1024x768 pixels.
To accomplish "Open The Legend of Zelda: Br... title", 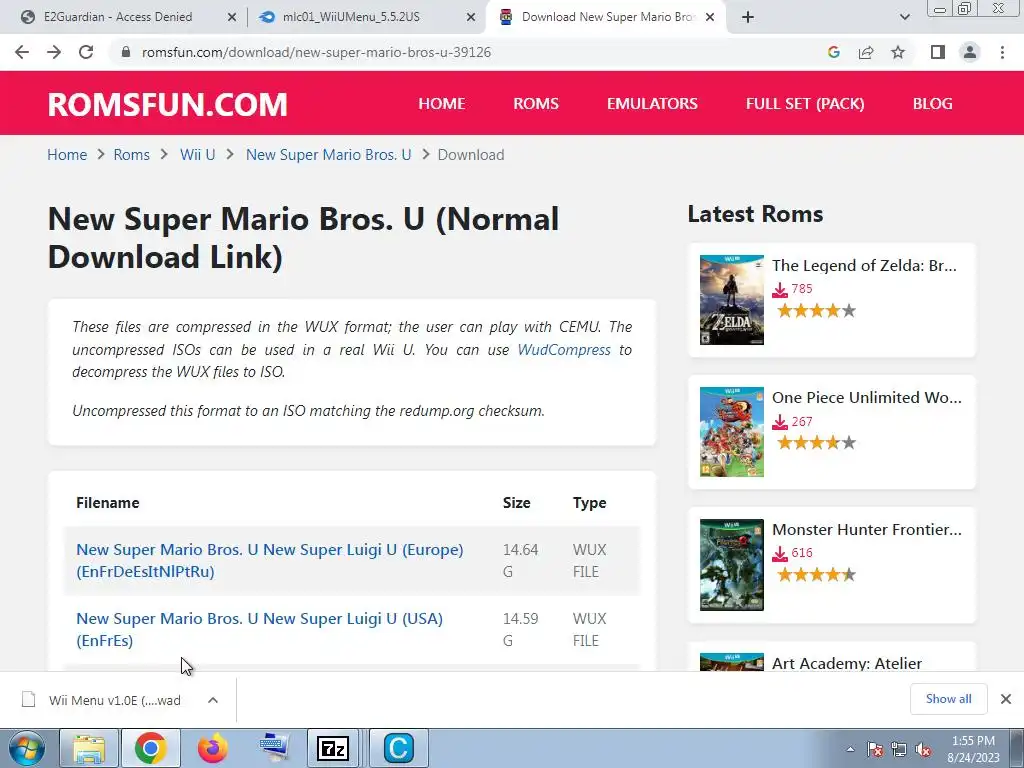I will tap(864, 265).
